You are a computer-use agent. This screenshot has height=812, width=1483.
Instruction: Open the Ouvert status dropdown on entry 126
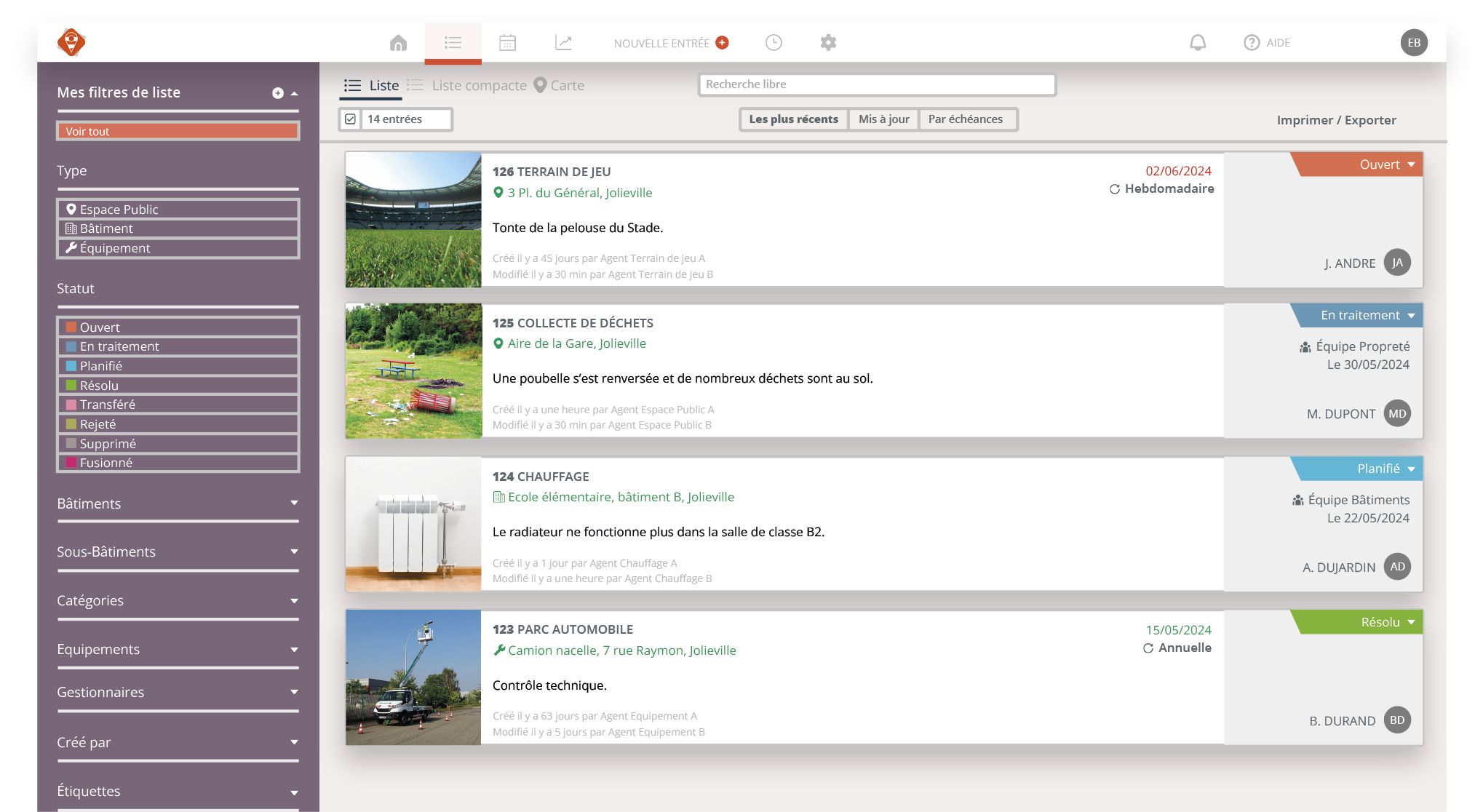coord(1411,165)
